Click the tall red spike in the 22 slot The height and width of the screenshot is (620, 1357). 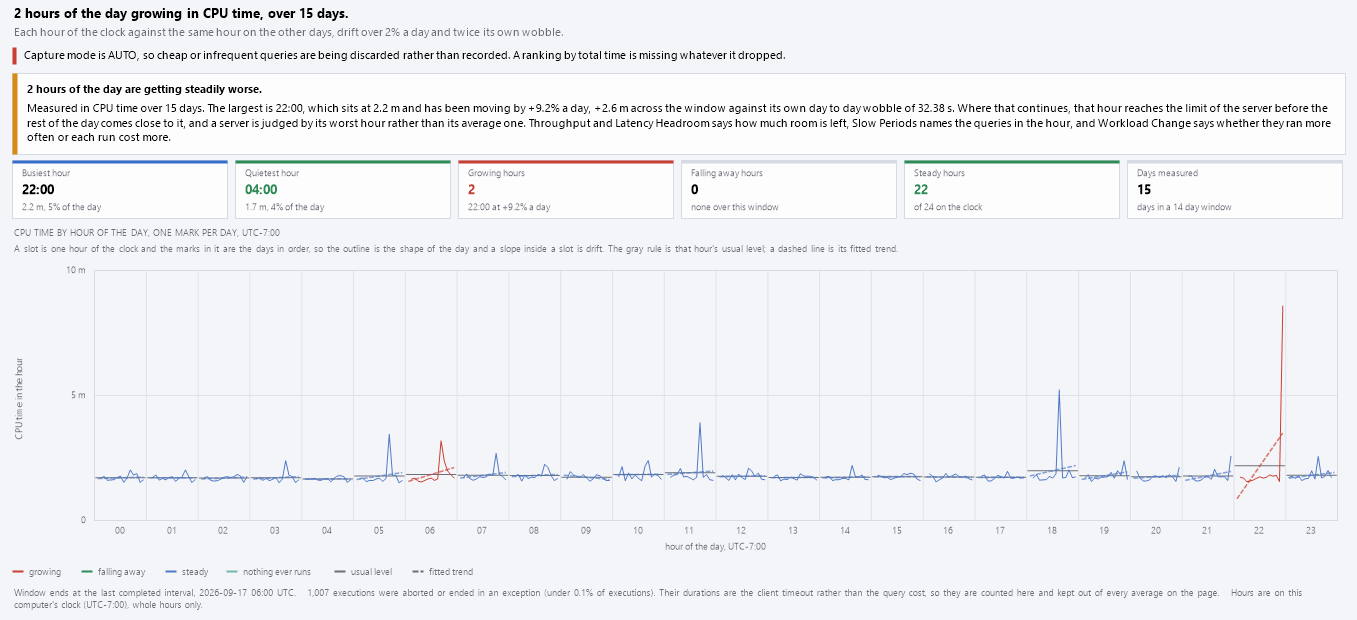(1282, 307)
